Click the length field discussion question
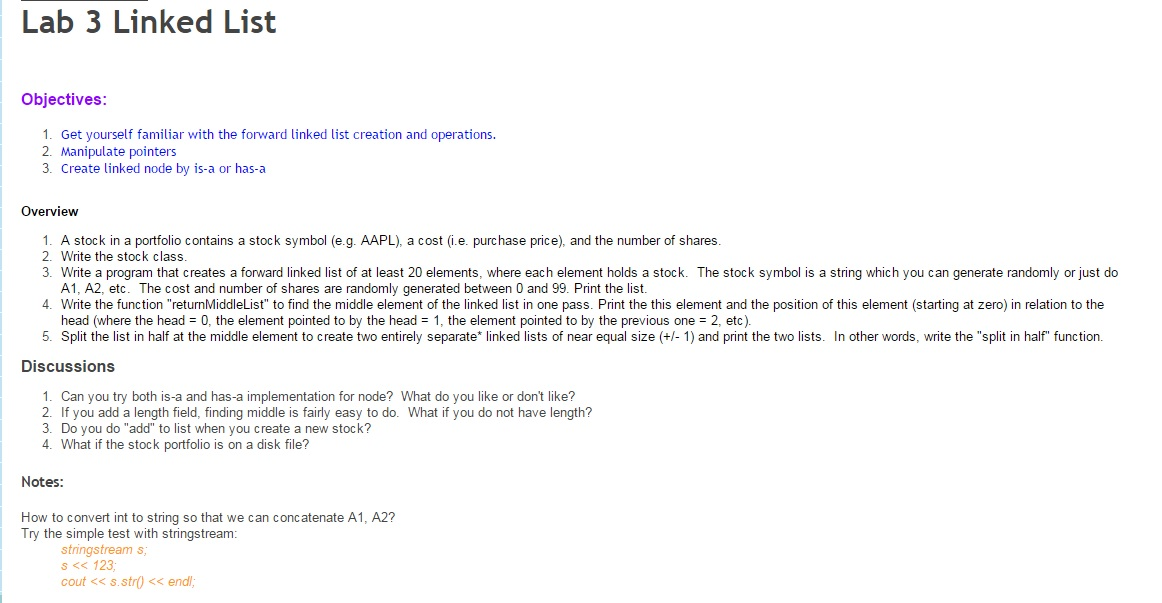Image resolution: width=1162 pixels, height=603 pixels. pos(326,412)
